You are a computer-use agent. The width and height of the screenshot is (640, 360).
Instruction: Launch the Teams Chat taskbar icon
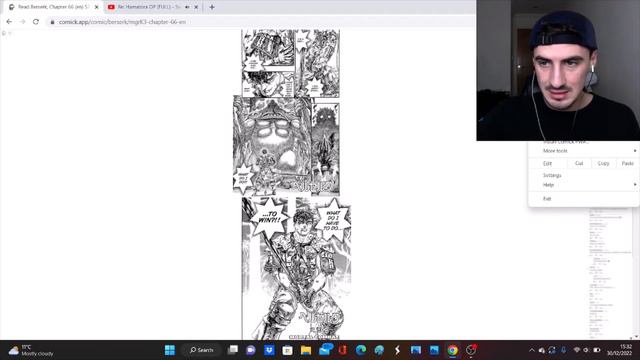pos(251,350)
